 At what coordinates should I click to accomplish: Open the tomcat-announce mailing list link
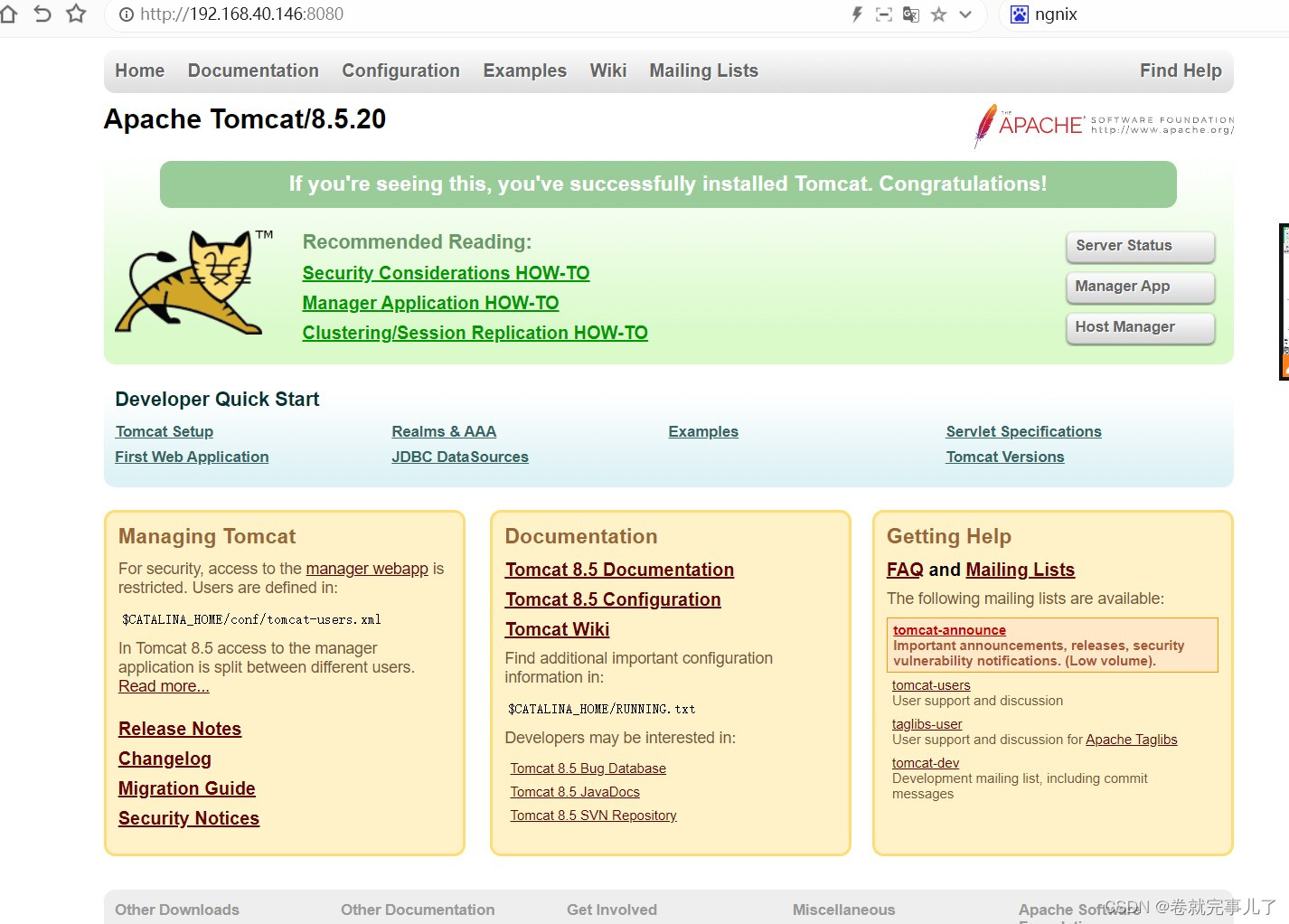[949, 630]
